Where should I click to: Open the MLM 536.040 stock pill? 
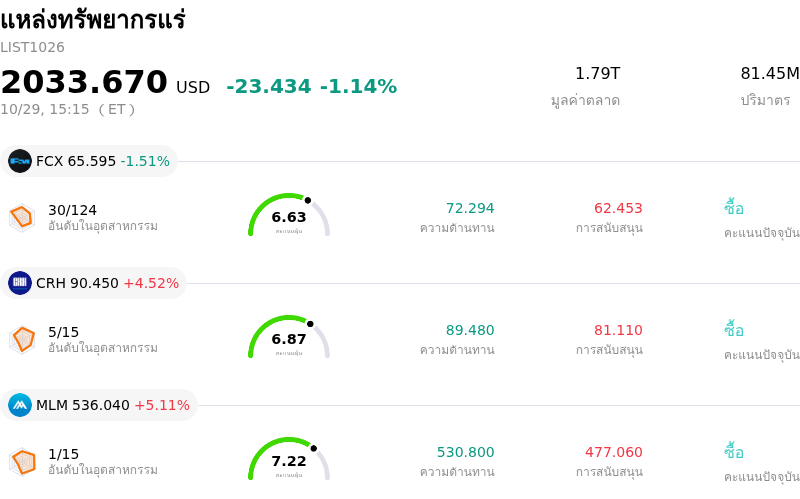[99, 405]
